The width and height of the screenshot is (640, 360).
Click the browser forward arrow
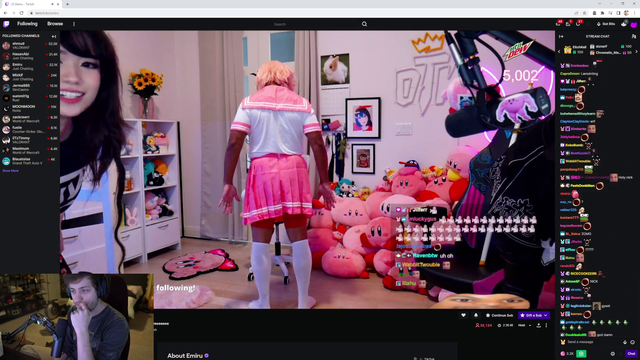tap(13, 13)
